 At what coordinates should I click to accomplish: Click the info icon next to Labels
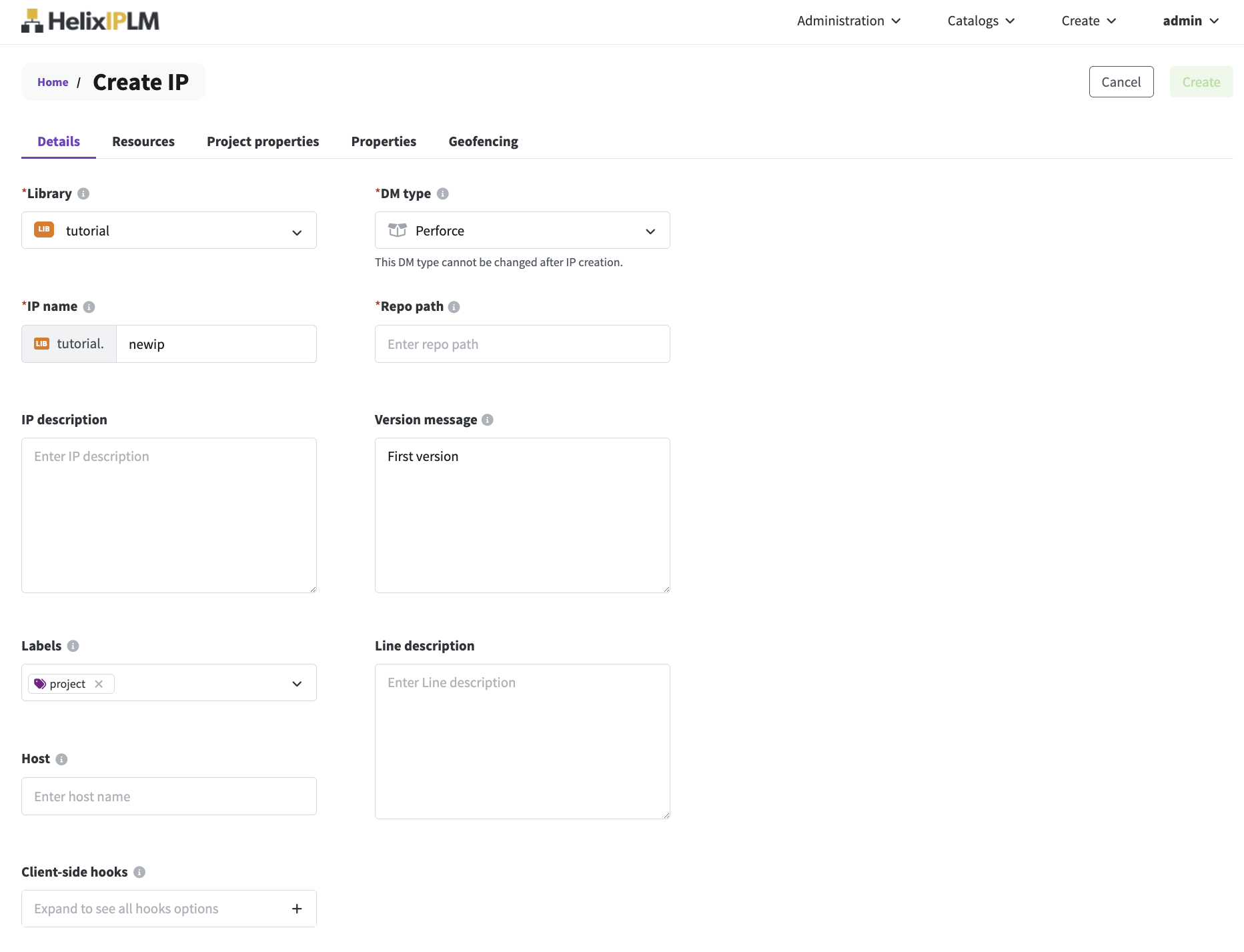[73, 646]
